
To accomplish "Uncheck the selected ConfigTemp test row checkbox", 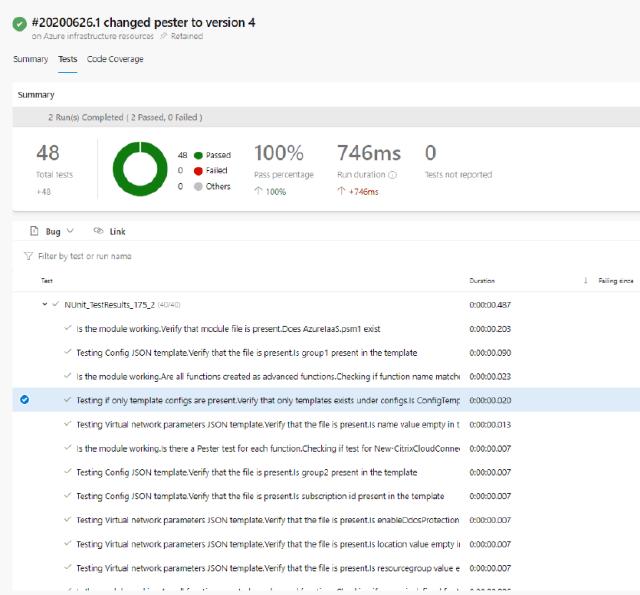I will [25, 400].
